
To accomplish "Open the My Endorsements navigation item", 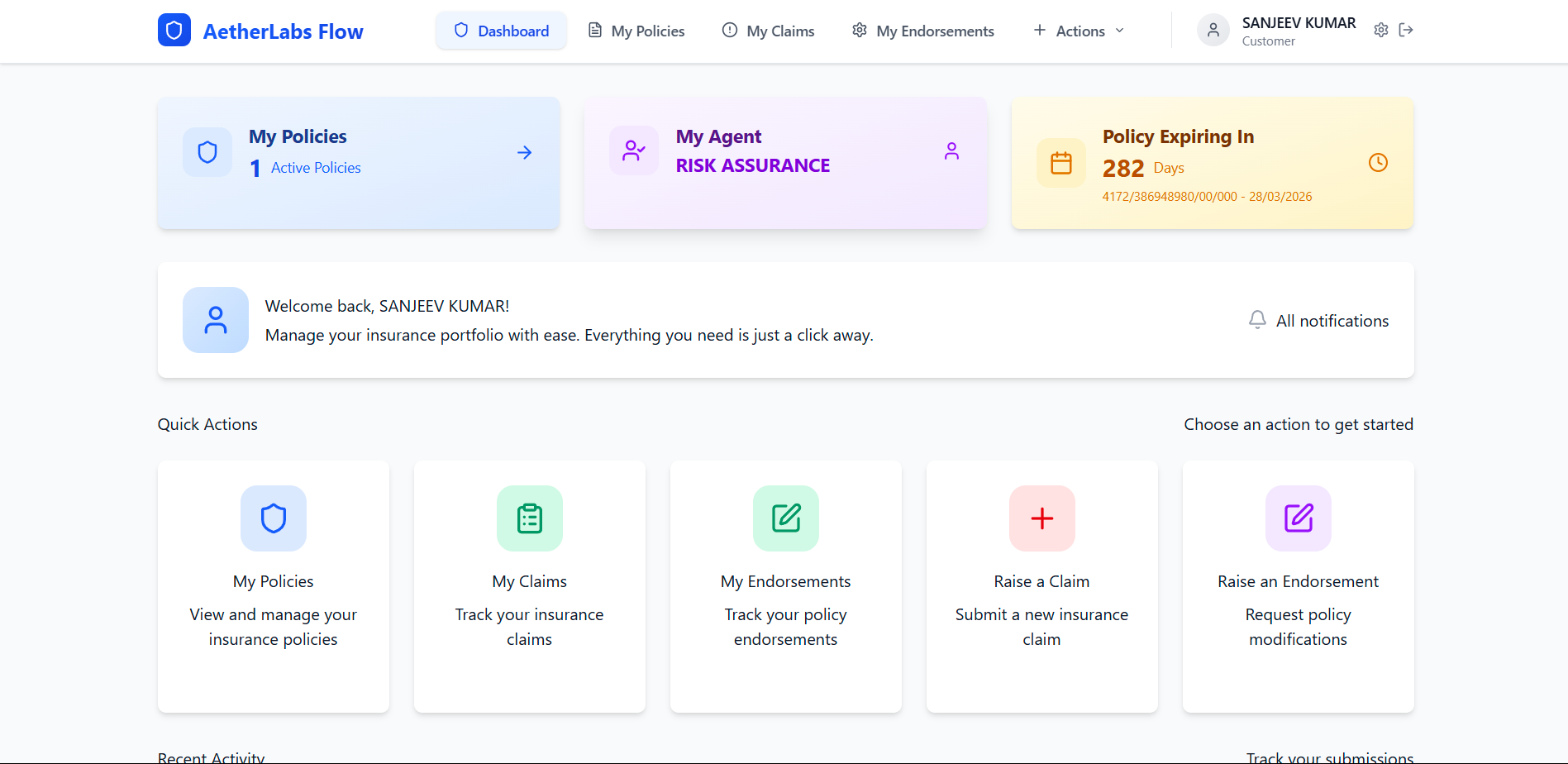I will (923, 30).
